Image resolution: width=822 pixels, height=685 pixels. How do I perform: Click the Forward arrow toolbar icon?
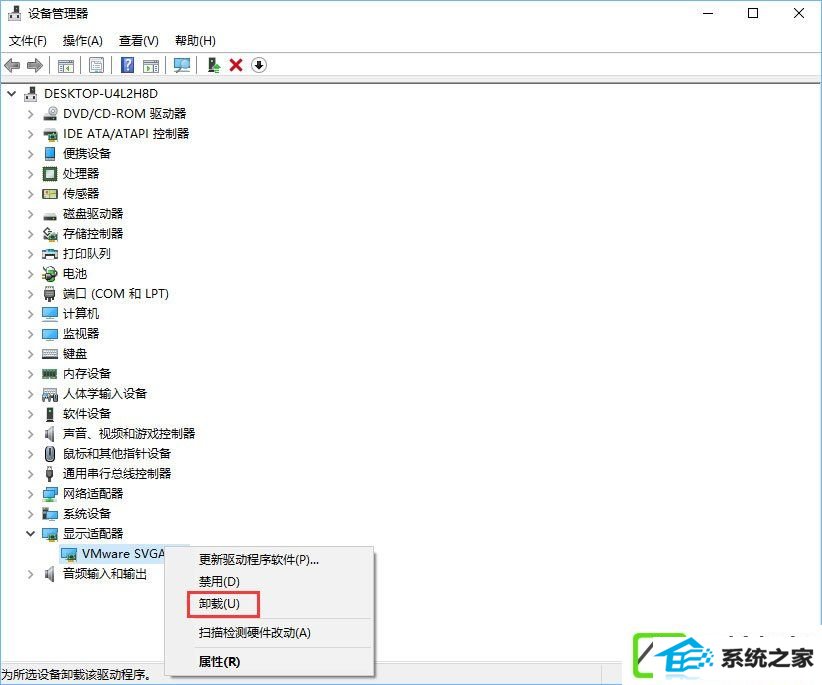[x=35, y=66]
